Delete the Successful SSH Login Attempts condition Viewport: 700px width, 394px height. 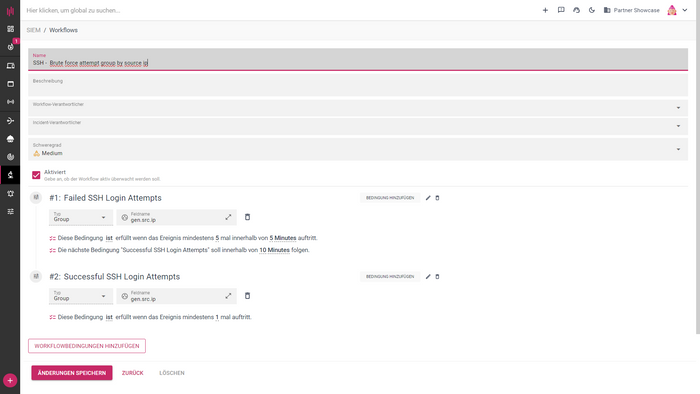click(438, 277)
